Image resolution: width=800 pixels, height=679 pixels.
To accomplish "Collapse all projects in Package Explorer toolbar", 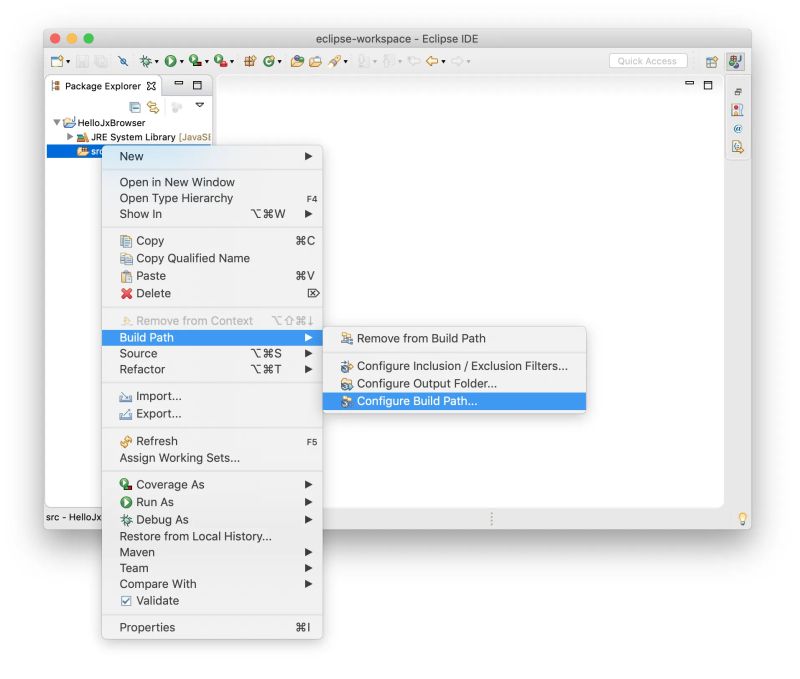I will 134,105.
